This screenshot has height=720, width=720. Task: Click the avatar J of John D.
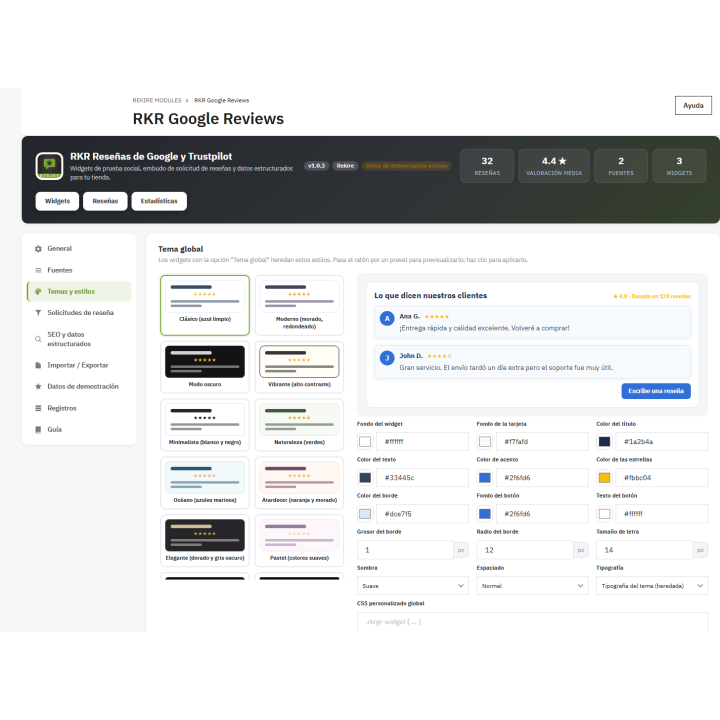click(x=387, y=358)
